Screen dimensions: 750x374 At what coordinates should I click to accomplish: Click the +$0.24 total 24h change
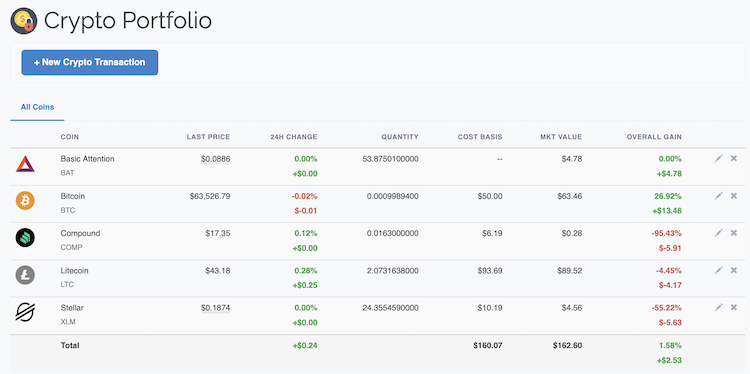tap(305, 345)
